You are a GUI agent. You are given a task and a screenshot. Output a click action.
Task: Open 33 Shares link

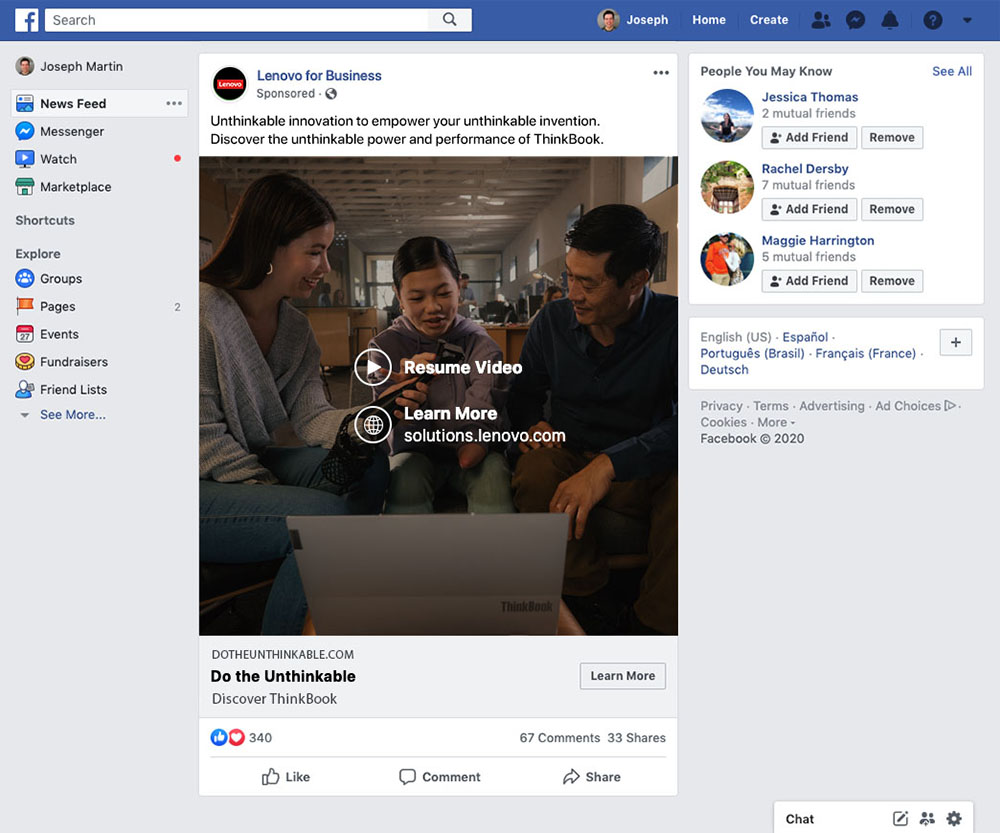(636, 738)
